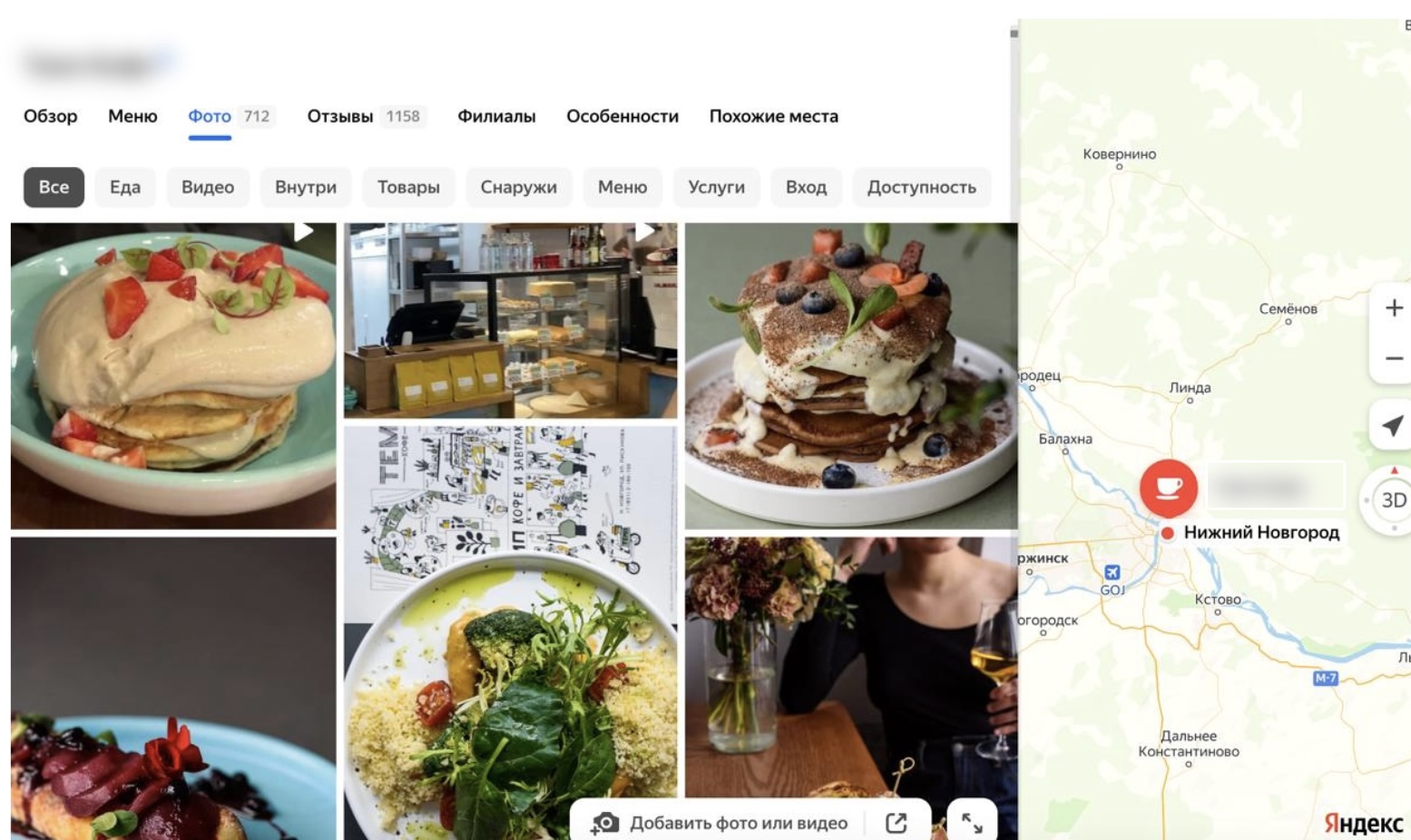
Task: Open the blueberry pancake stack photo
Action: [x=851, y=376]
